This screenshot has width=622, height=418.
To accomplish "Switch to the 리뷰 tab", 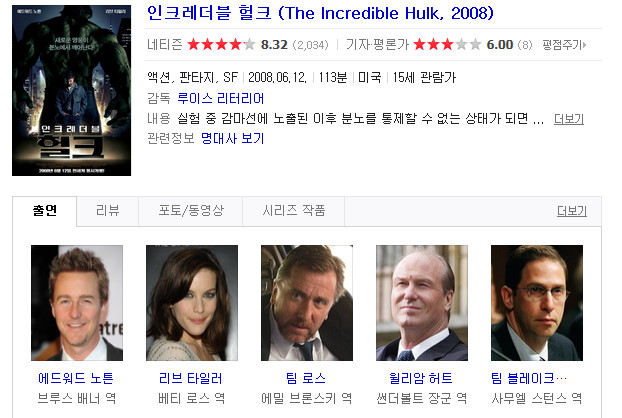I will point(108,211).
